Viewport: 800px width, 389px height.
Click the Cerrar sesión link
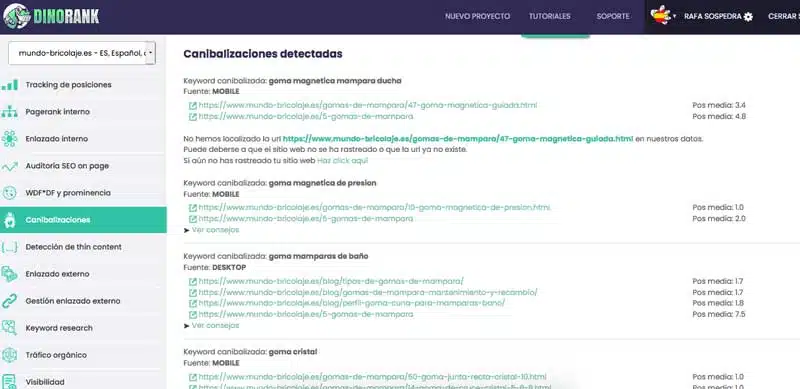tap(784, 16)
